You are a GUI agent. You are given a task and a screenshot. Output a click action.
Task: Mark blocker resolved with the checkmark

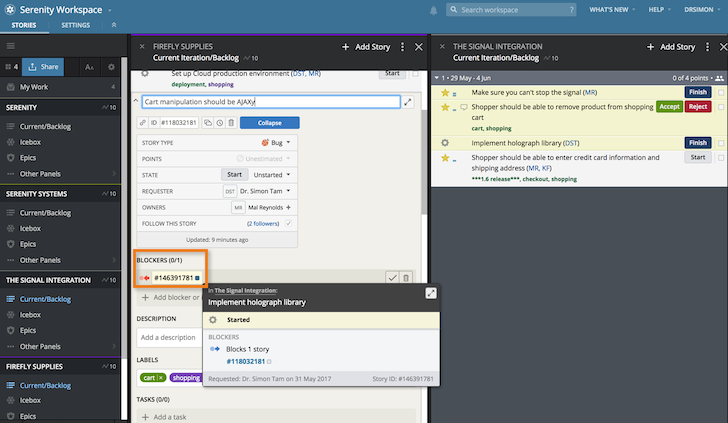392,277
